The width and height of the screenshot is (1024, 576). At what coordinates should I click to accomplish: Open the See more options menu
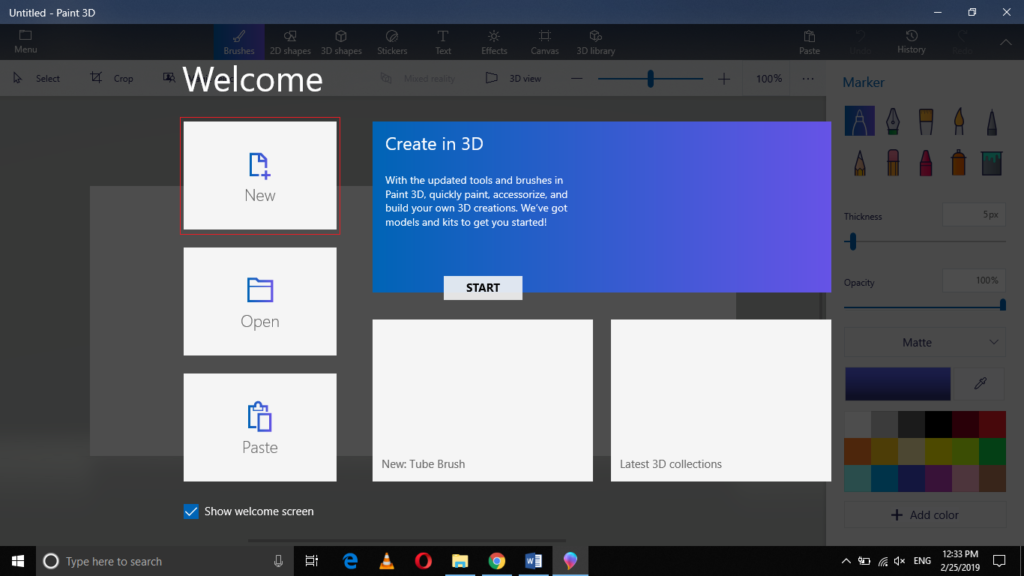[807, 77]
